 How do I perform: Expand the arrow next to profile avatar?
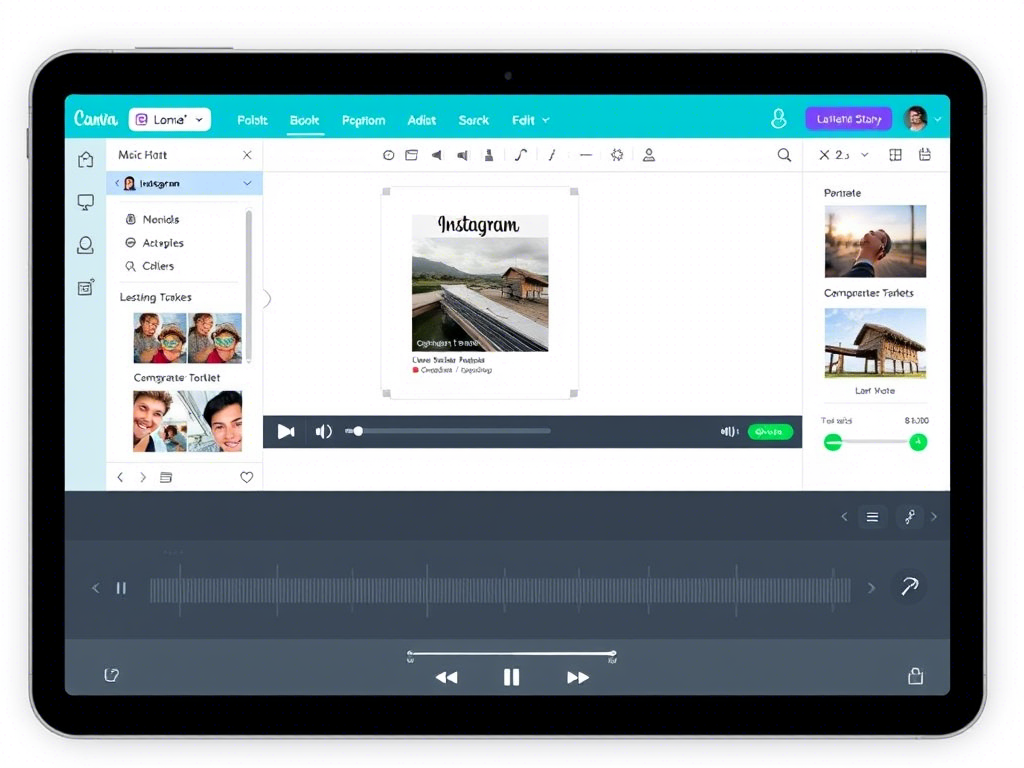tap(938, 120)
